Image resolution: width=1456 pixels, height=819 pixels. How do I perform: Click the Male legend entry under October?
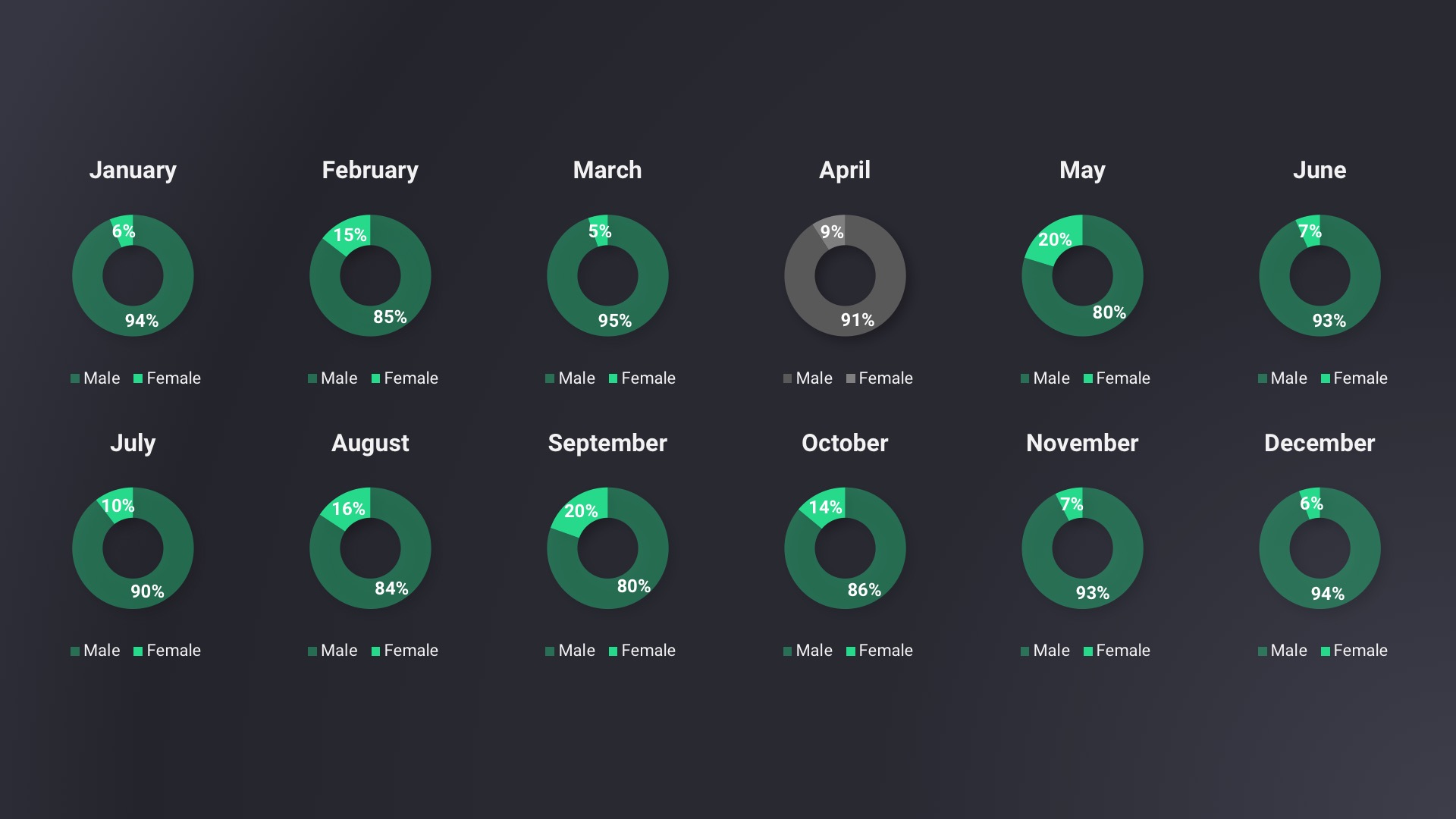pyautogui.click(x=813, y=651)
